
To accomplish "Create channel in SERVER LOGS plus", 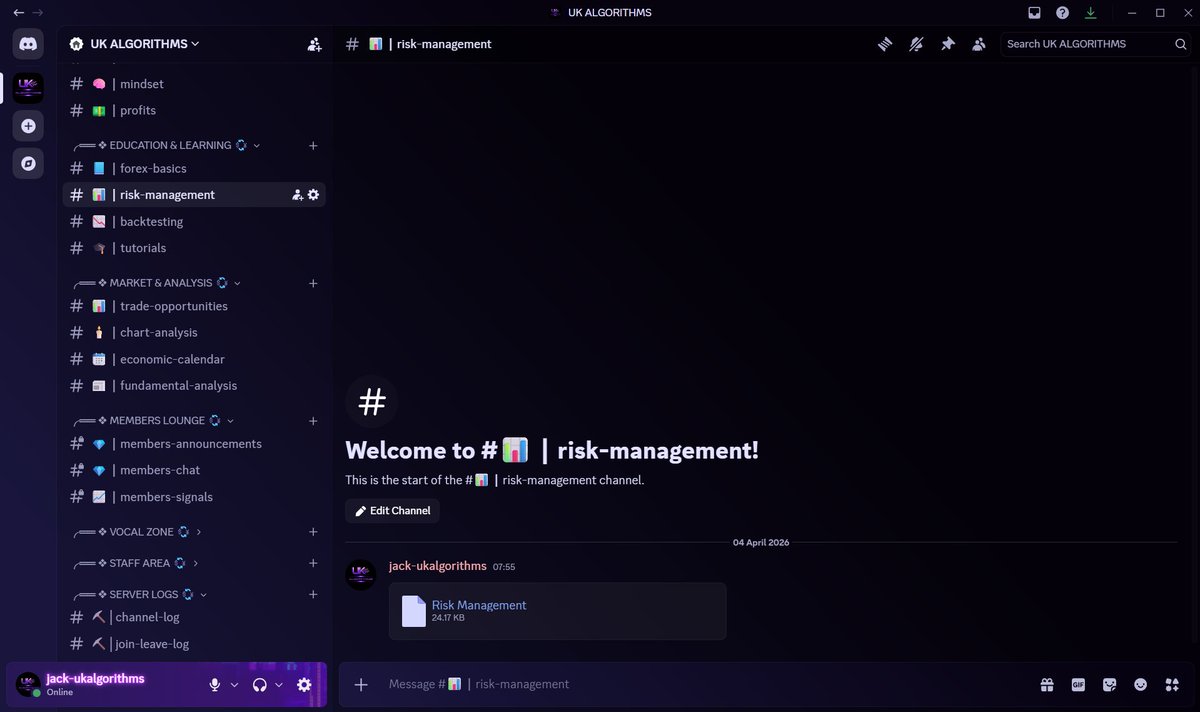I will click(313, 594).
